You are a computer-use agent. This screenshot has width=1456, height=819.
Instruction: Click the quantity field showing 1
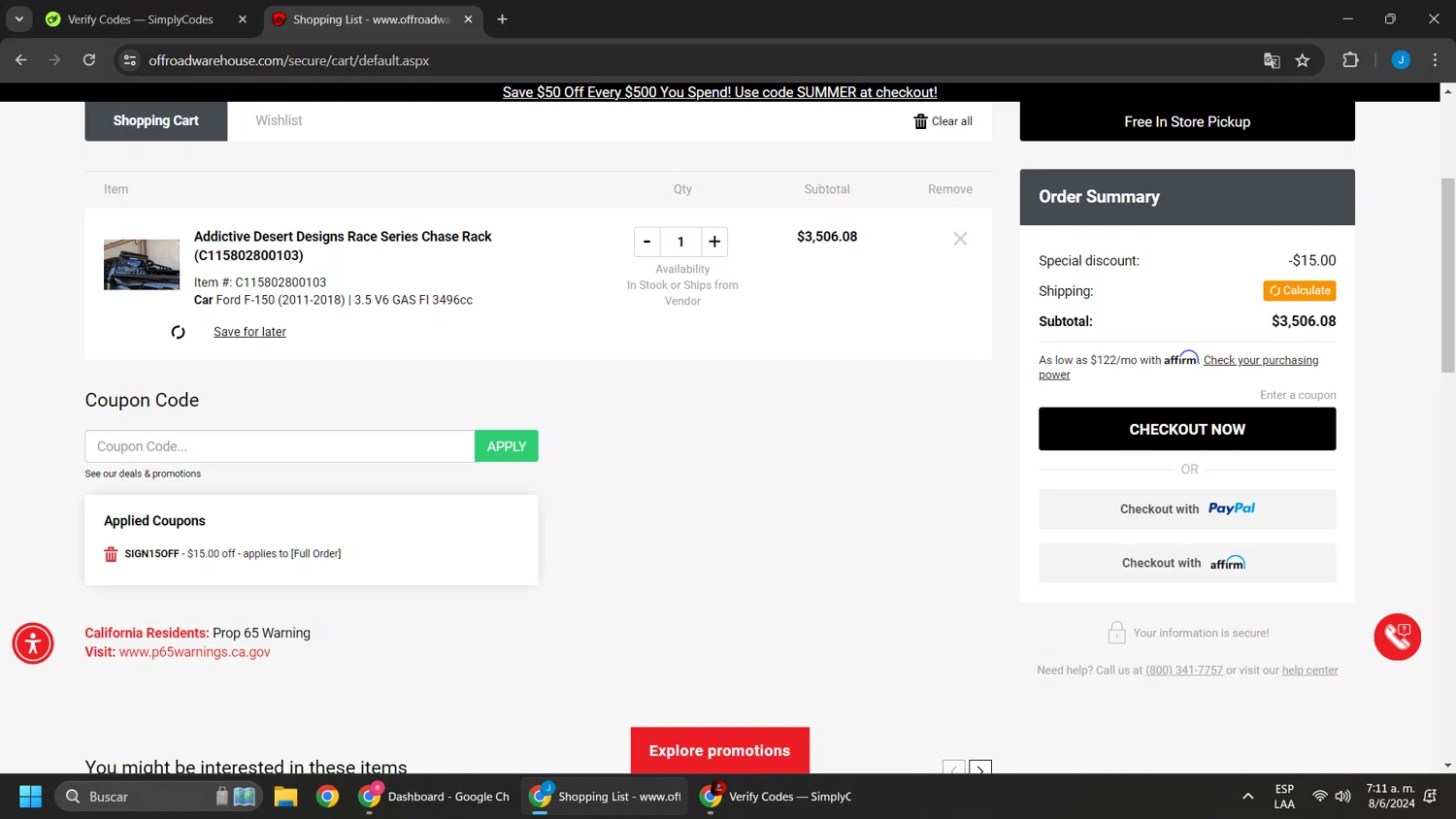pos(680,242)
